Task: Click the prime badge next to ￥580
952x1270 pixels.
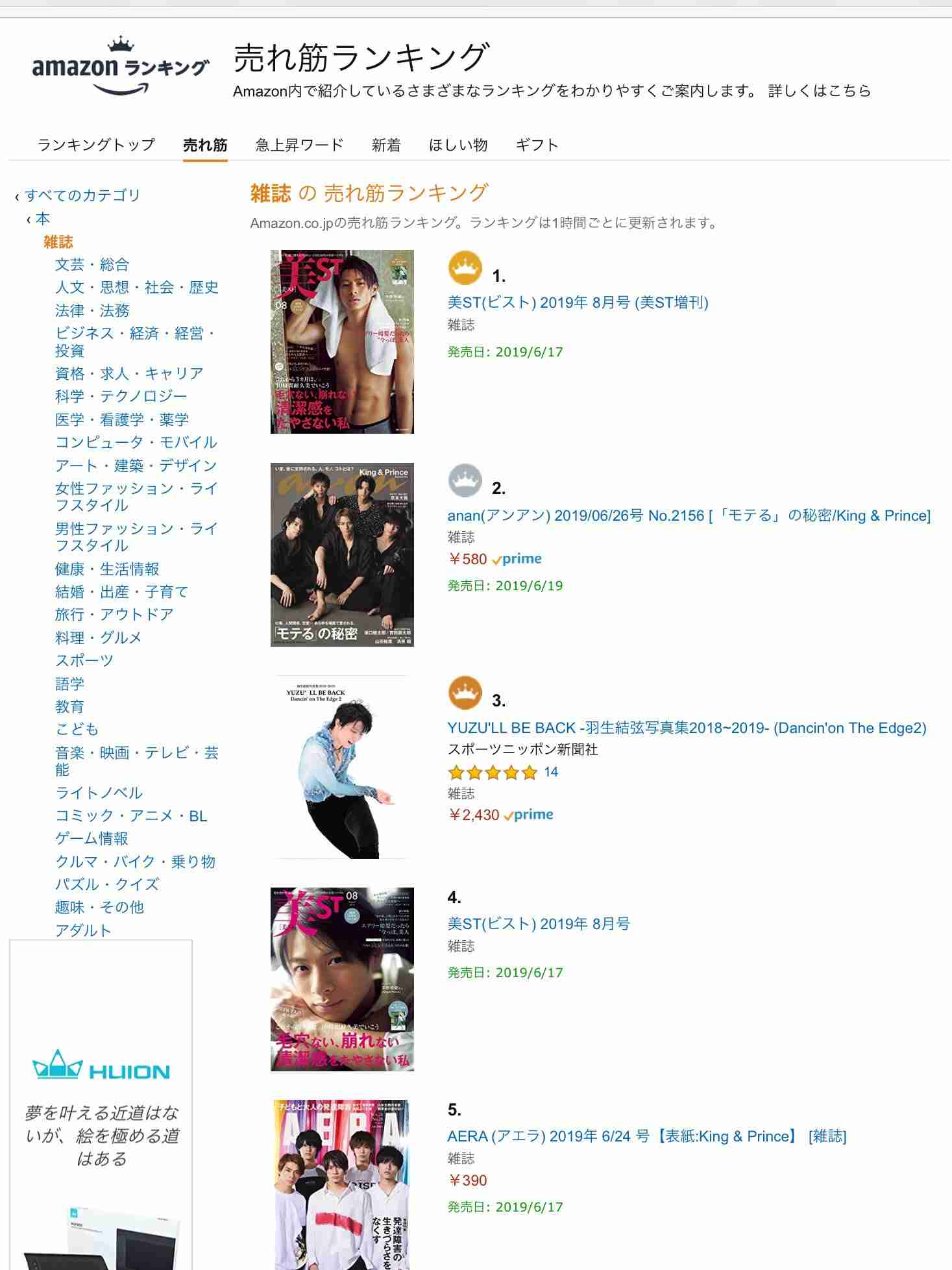Action: [517, 559]
